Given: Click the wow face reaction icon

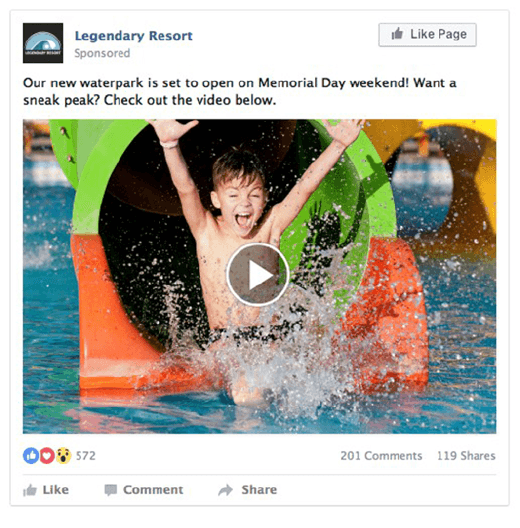Looking at the screenshot, I should 63,456.
